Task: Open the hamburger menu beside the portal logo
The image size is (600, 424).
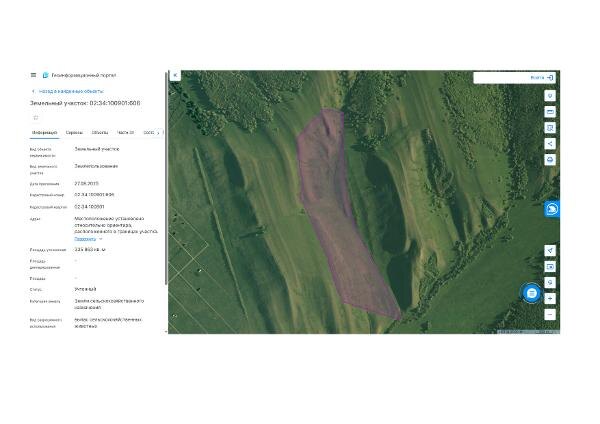Action: coord(33,75)
